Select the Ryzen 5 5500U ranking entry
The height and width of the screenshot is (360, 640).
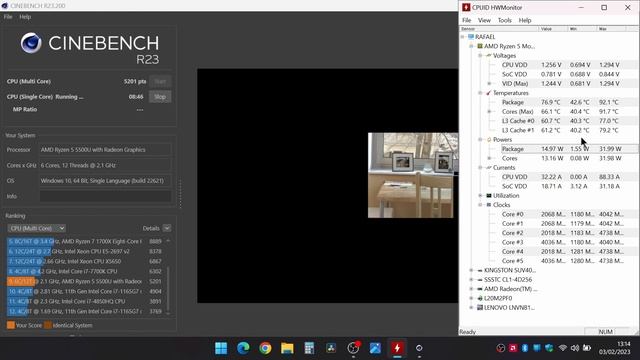[x=85, y=281]
